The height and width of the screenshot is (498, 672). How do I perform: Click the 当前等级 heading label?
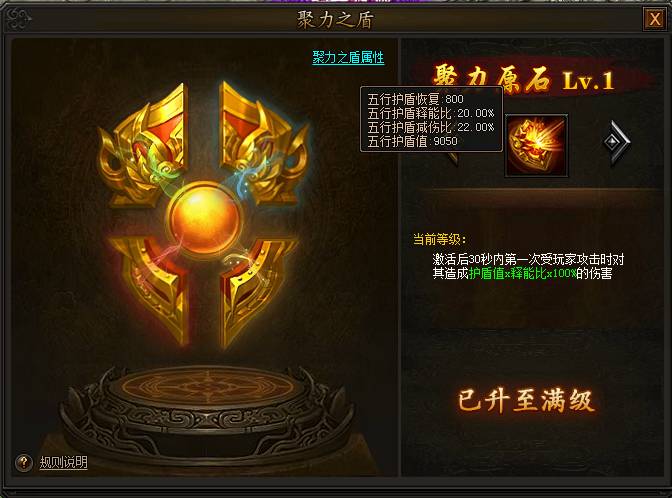[439, 239]
